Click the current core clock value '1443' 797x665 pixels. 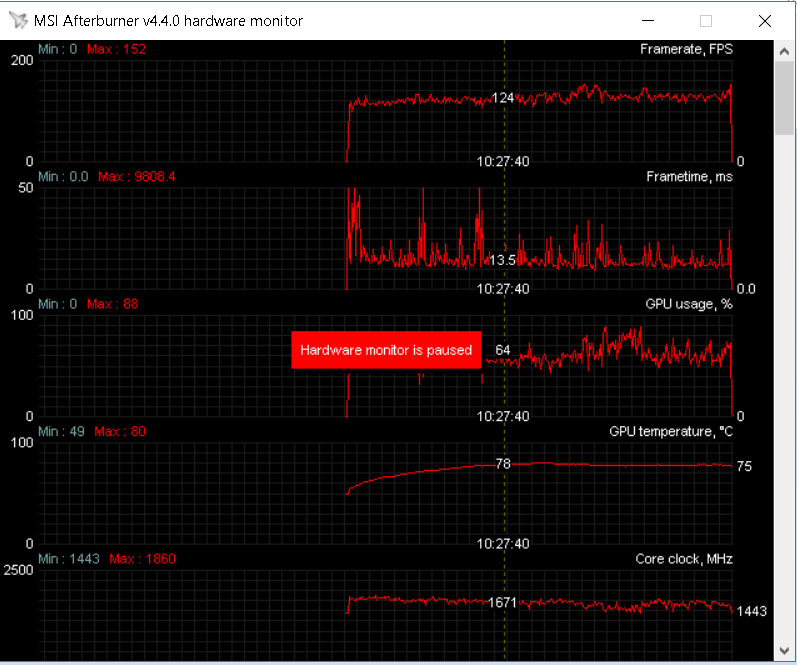752,611
